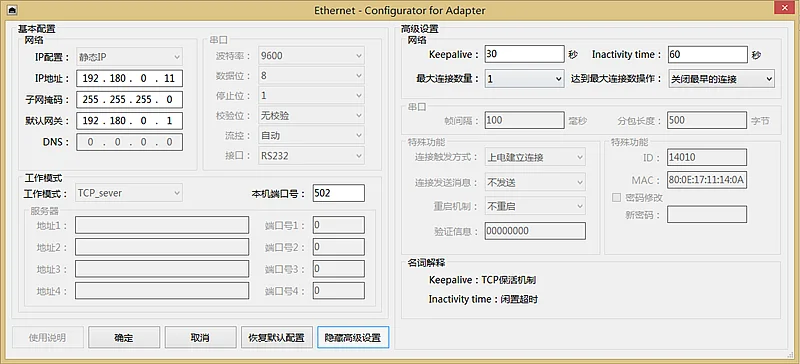Click the 默认网关 input field
Screen dimensions: 800x364
[x=129, y=121]
